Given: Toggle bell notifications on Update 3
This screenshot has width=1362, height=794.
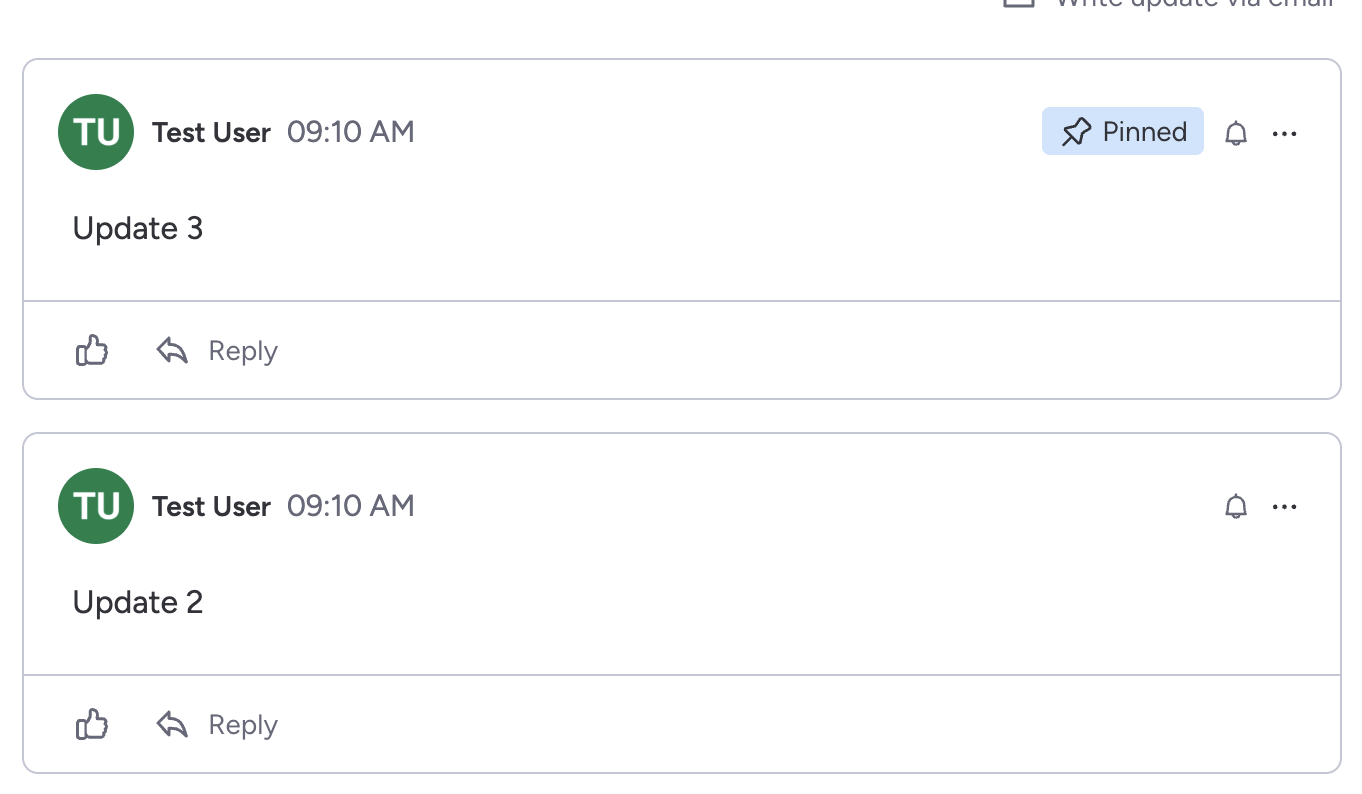Looking at the screenshot, I should pos(1237,133).
